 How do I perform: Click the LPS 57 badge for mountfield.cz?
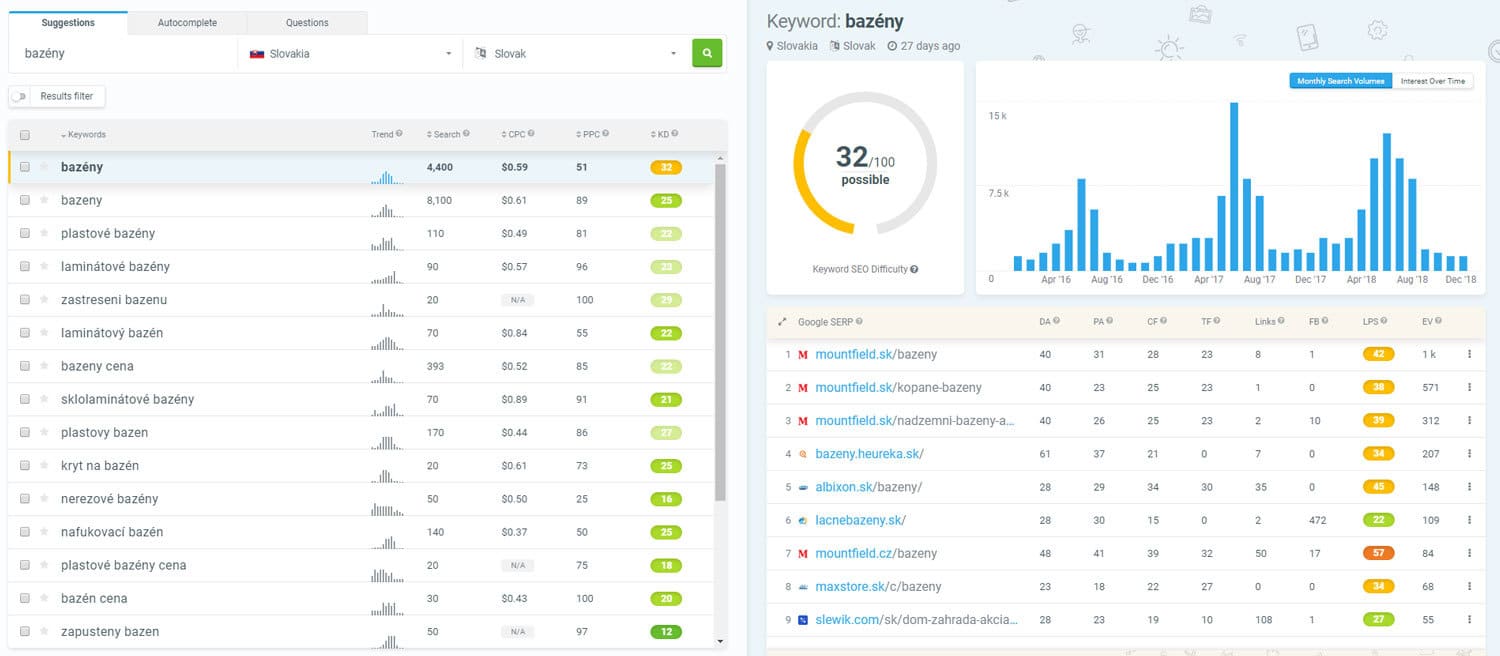(1379, 553)
